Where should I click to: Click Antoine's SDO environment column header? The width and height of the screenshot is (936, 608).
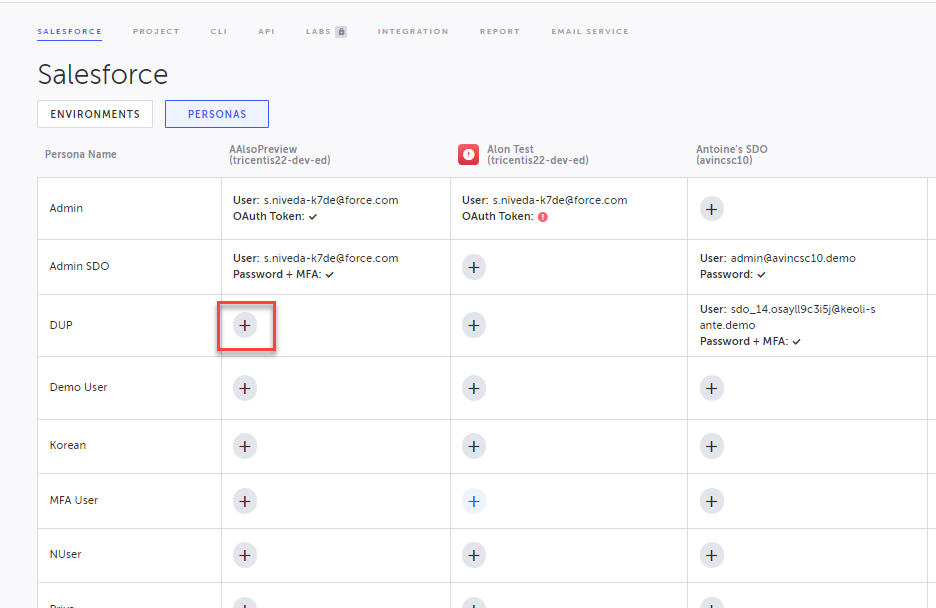[731, 154]
